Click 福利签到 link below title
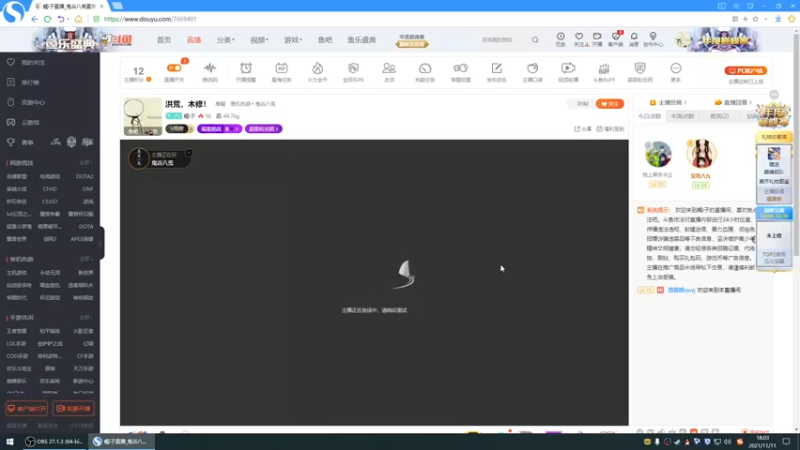 tap(610, 129)
